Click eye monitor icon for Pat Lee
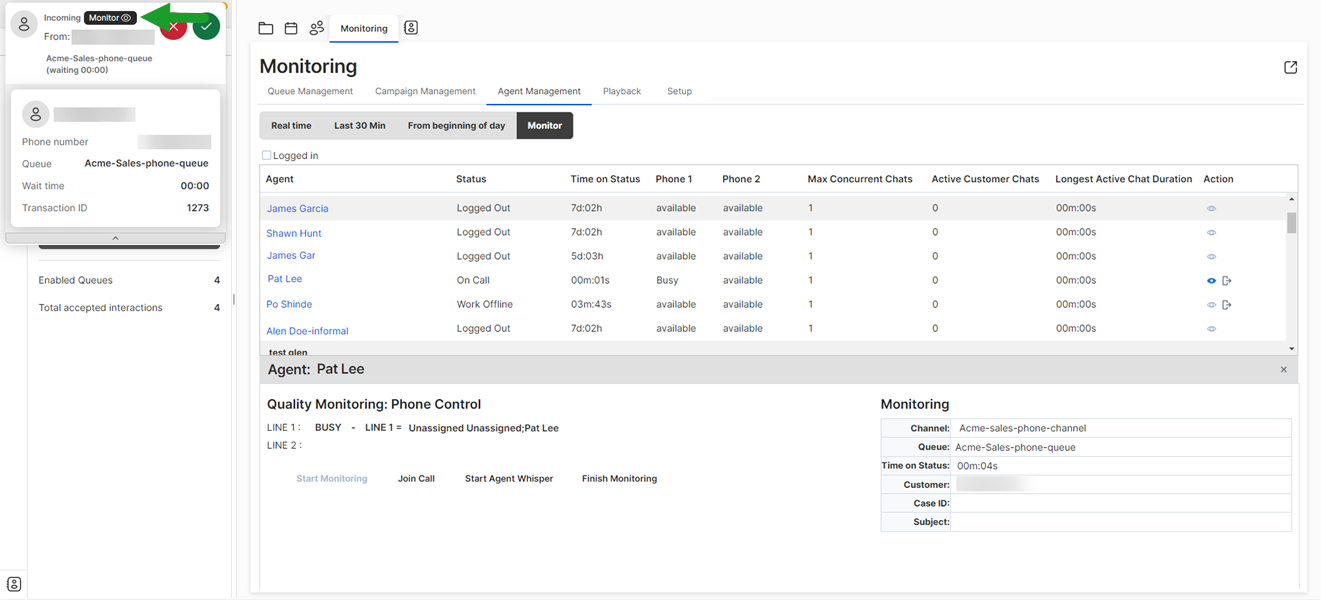The image size is (1321, 600). 1211,281
